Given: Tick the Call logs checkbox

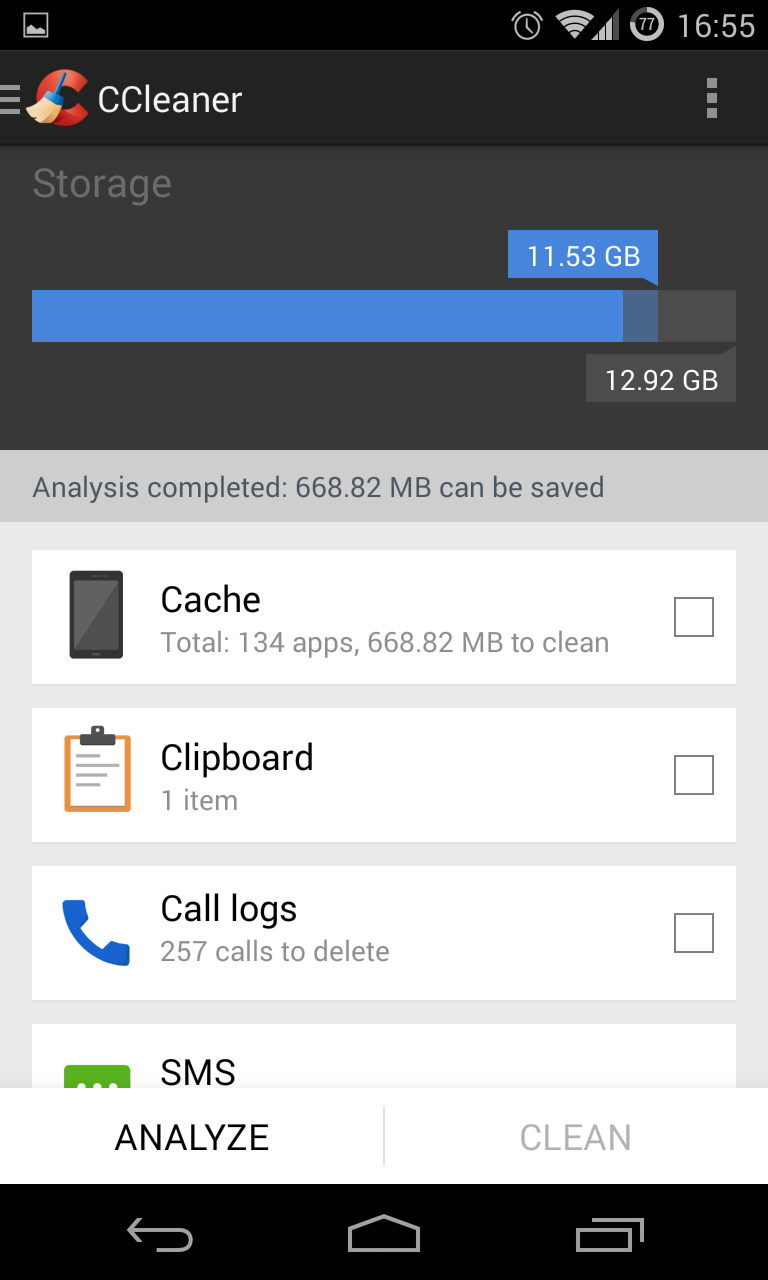Looking at the screenshot, I should tap(693, 933).
